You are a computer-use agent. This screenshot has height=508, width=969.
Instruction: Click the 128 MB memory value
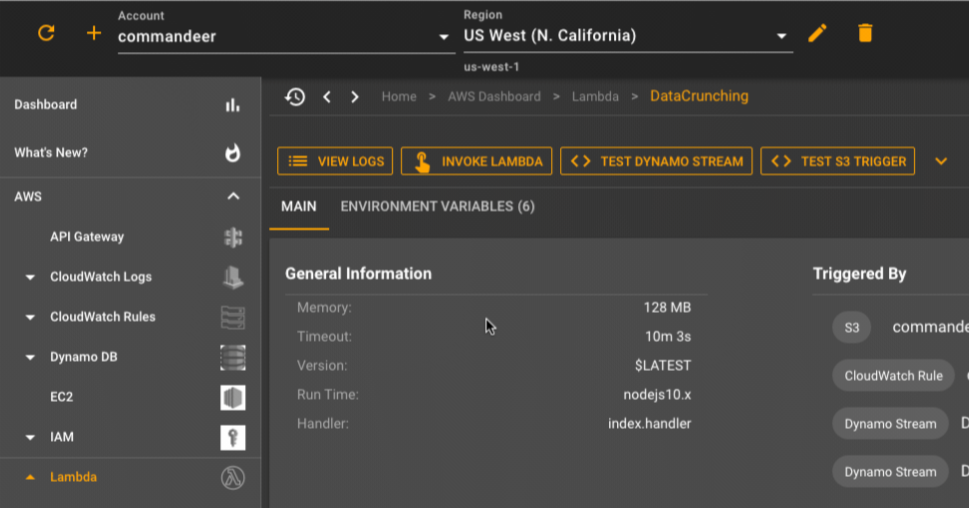(667, 307)
